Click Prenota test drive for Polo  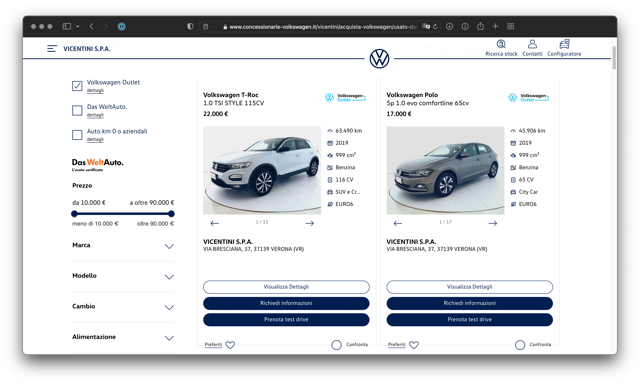pos(469,320)
